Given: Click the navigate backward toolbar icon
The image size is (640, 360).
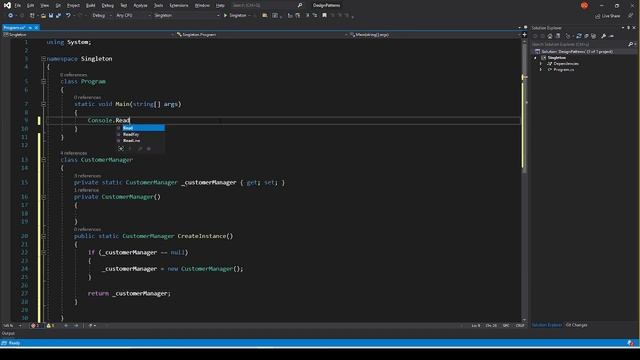Looking at the screenshot, I should [11, 16].
